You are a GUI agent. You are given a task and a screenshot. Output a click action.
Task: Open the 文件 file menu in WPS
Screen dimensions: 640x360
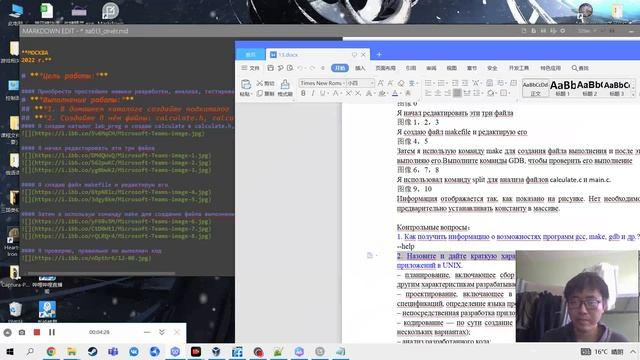[x=251, y=68]
